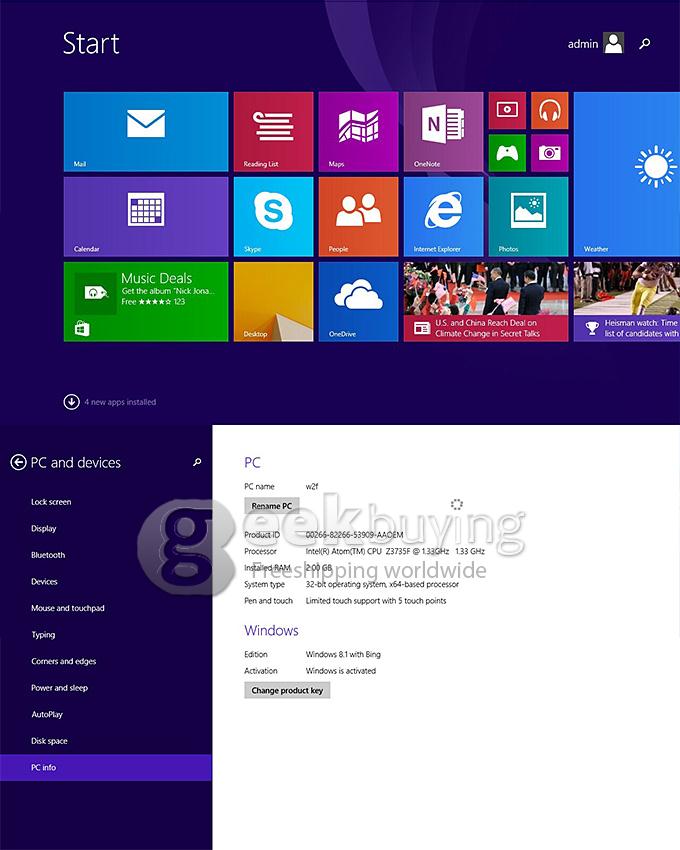Viewport: 680px width, 850px height.
Task: Click the 'Windows 8.1 with Bing' edition text
Action: point(343,654)
